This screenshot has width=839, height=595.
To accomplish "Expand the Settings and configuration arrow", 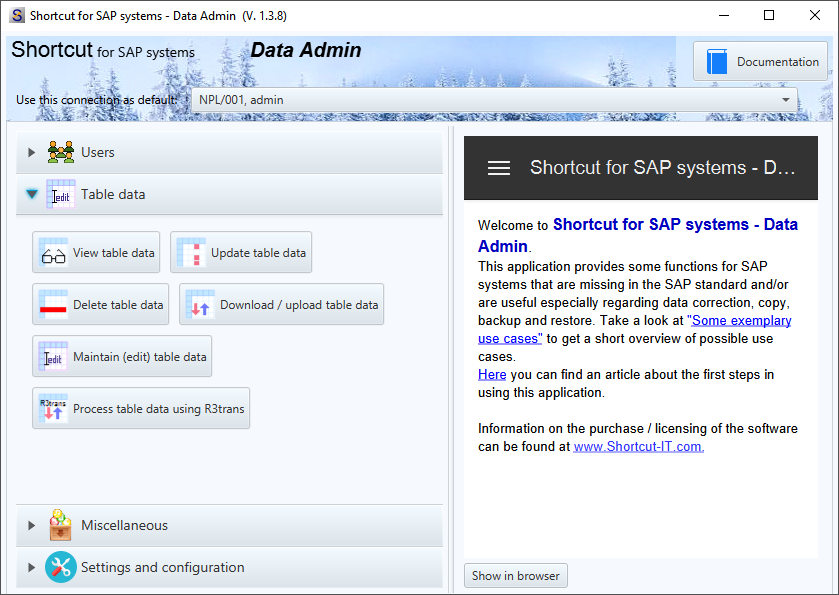I will point(32,567).
